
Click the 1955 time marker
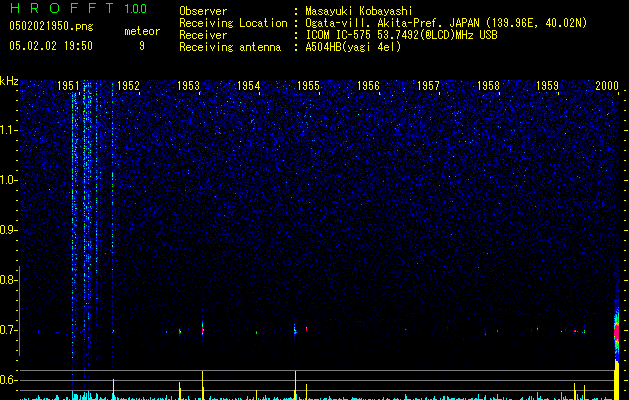[308, 85]
